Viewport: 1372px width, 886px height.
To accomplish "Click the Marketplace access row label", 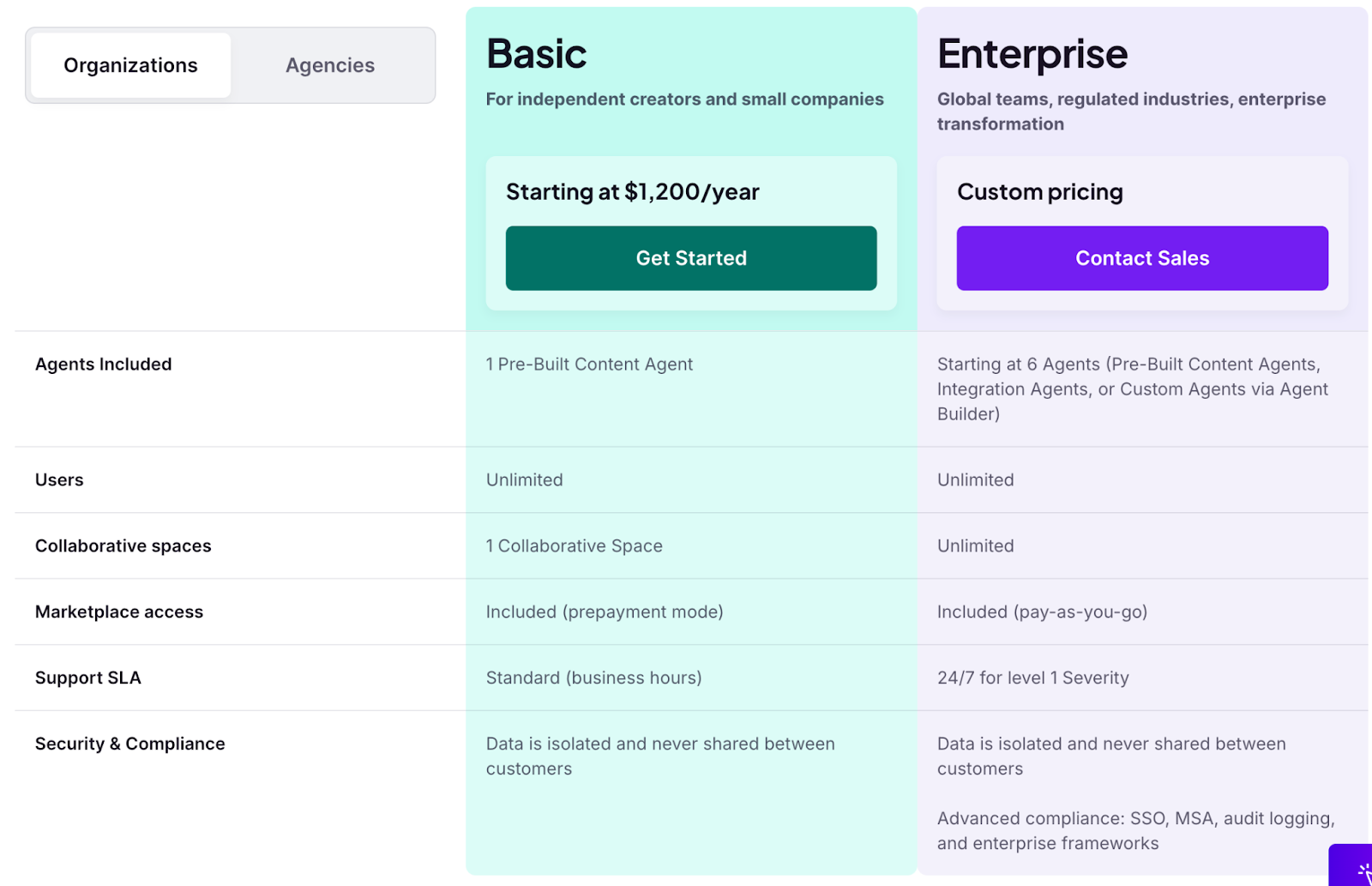I will tap(118, 612).
